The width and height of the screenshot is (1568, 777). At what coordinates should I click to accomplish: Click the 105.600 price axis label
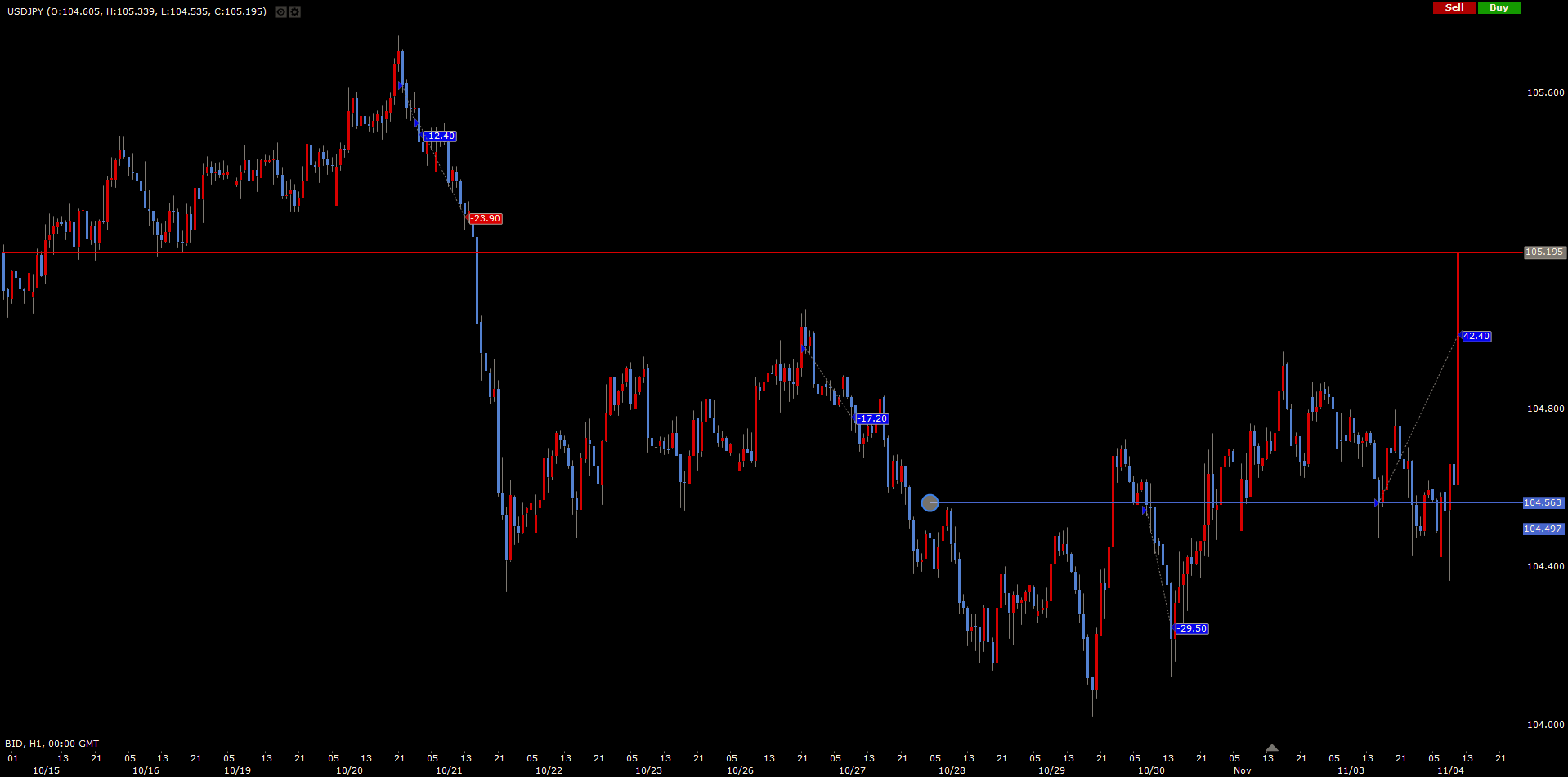[1545, 93]
